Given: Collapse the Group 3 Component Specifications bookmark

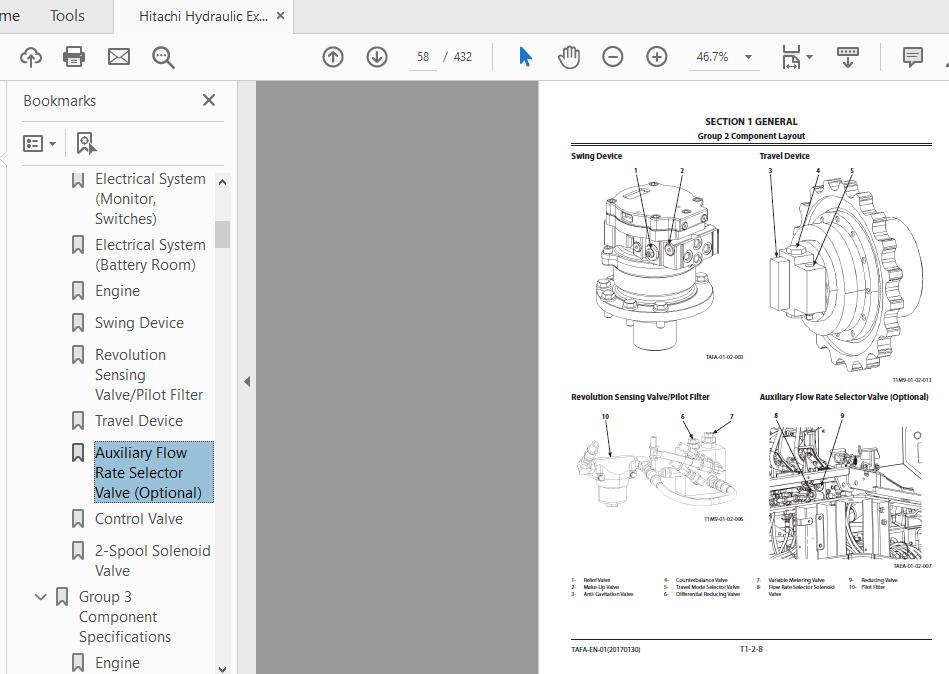Looking at the screenshot, I should point(41,597).
